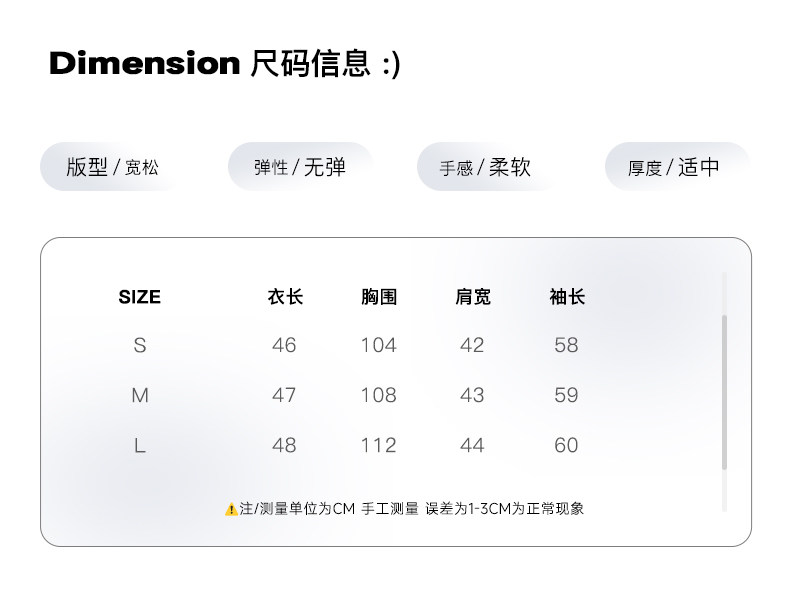Click the 104 bust value for size S
The width and height of the screenshot is (790, 596).
click(379, 345)
